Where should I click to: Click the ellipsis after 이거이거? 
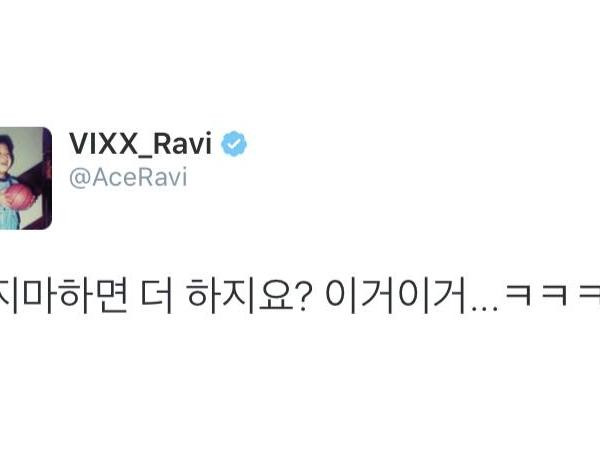485,308
